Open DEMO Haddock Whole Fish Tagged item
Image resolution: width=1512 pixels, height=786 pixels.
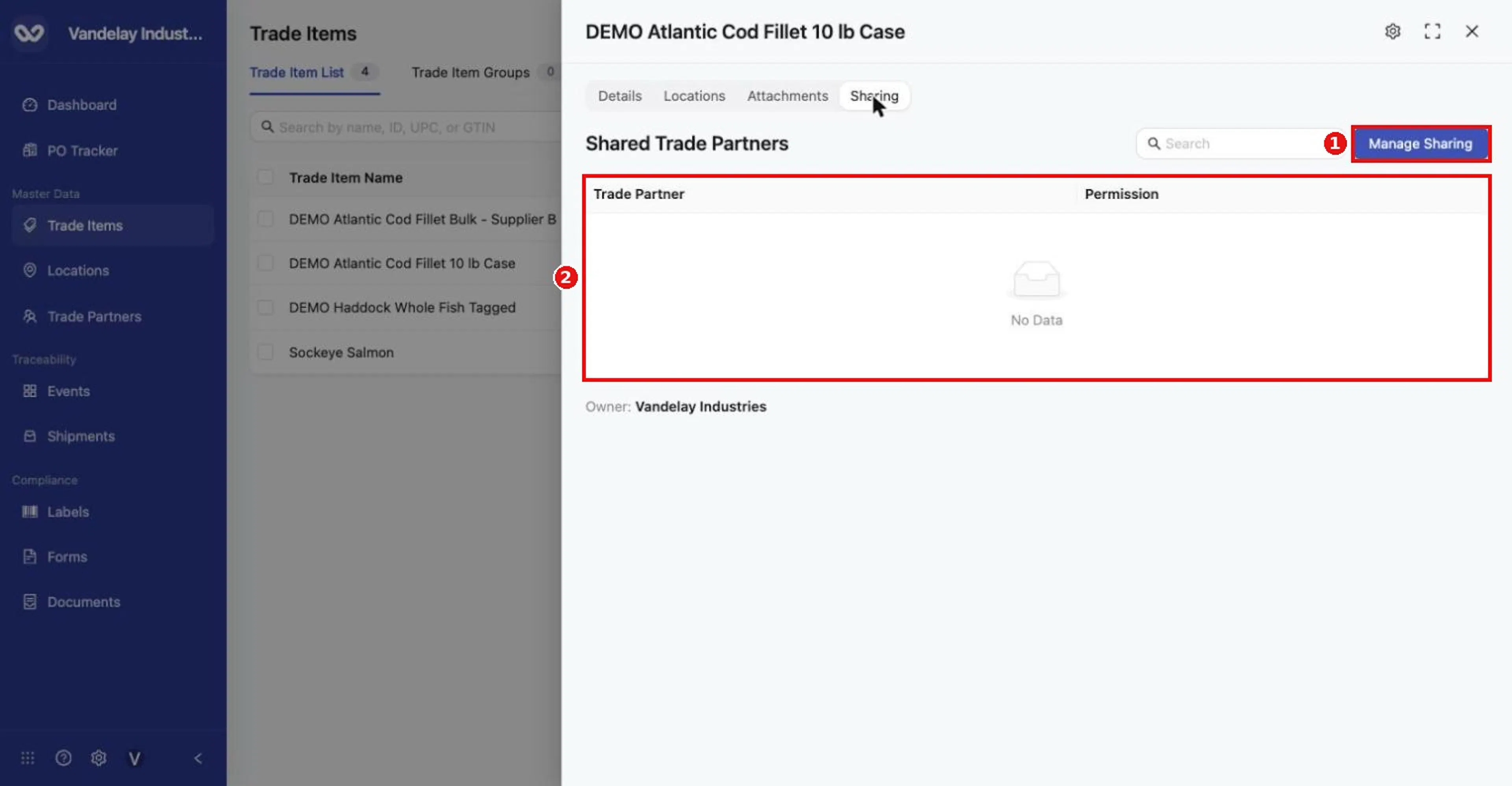[x=402, y=308]
